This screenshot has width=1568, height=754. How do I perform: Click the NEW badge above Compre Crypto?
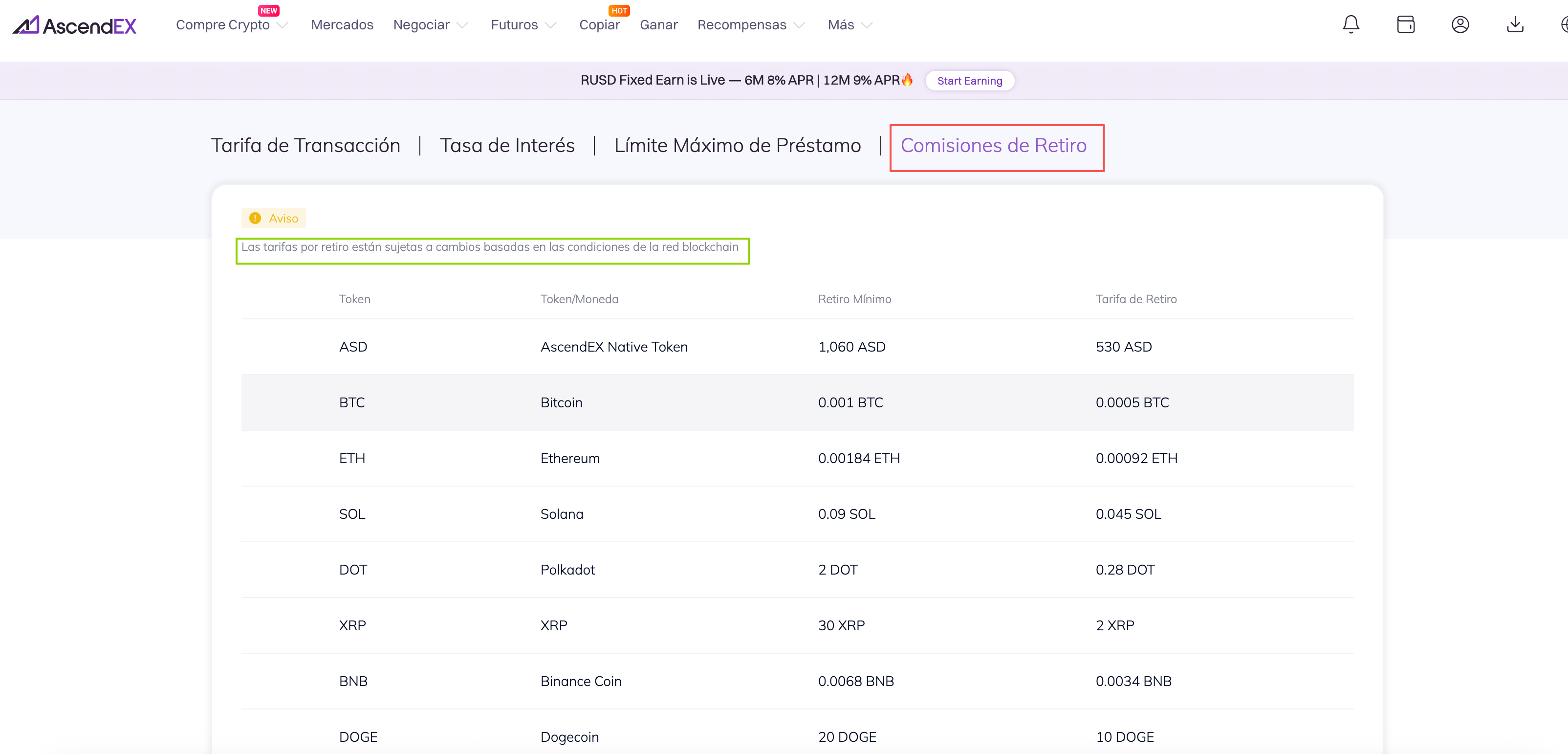point(268,10)
